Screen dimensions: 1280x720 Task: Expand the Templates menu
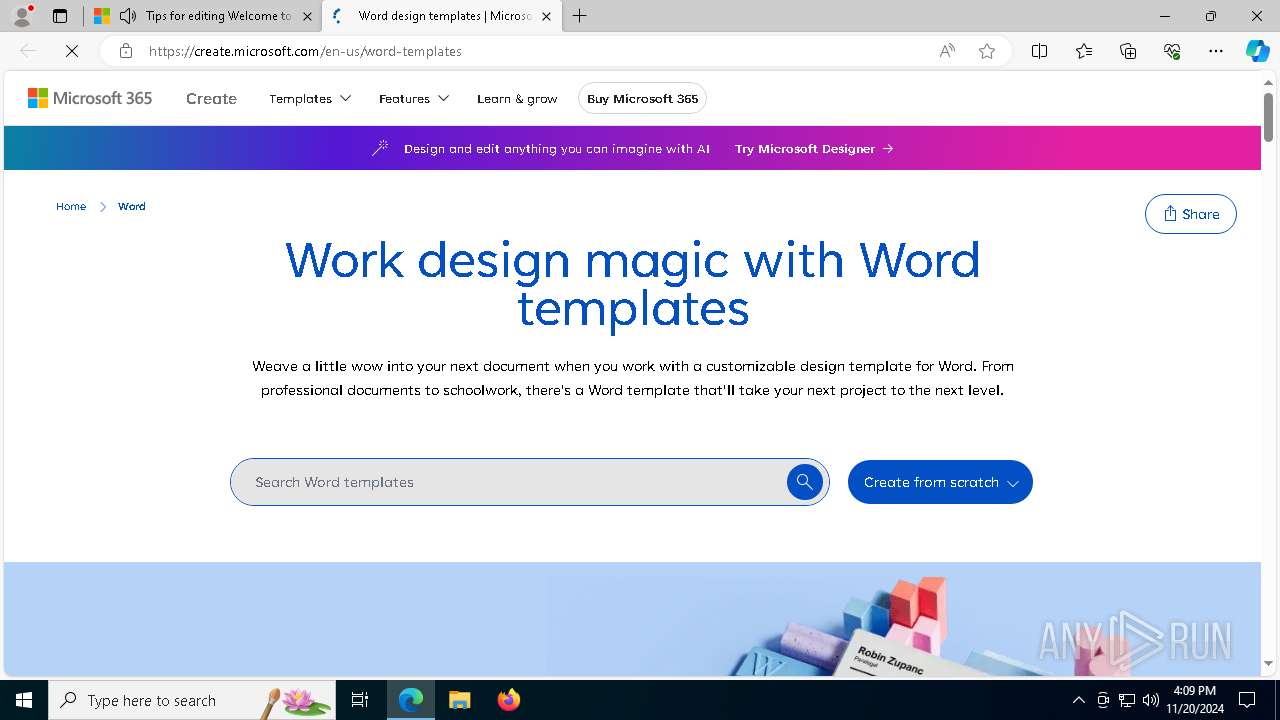(310, 98)
